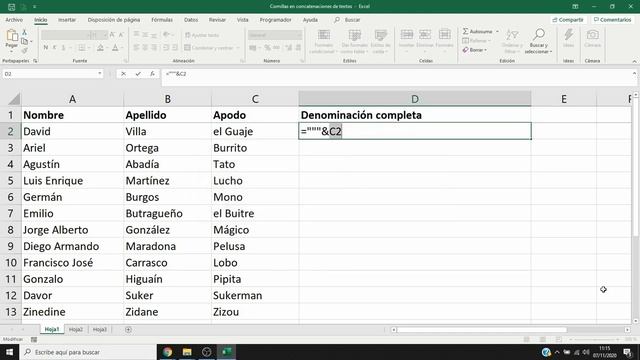The width and height of the screenshot is (640, 360).
Task: Toggle bold N formatting button
Action: (46, 48)
